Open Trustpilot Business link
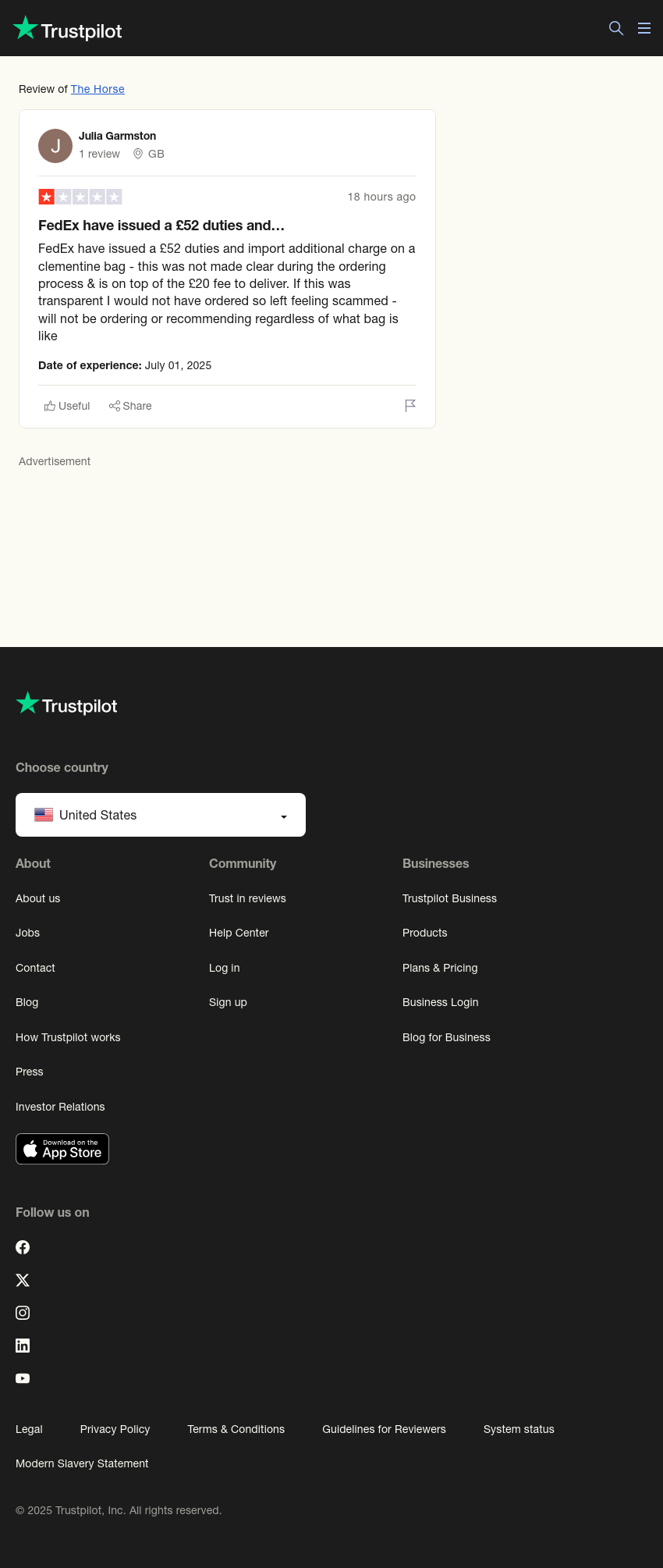663x1568 pixels. point(449,898)
